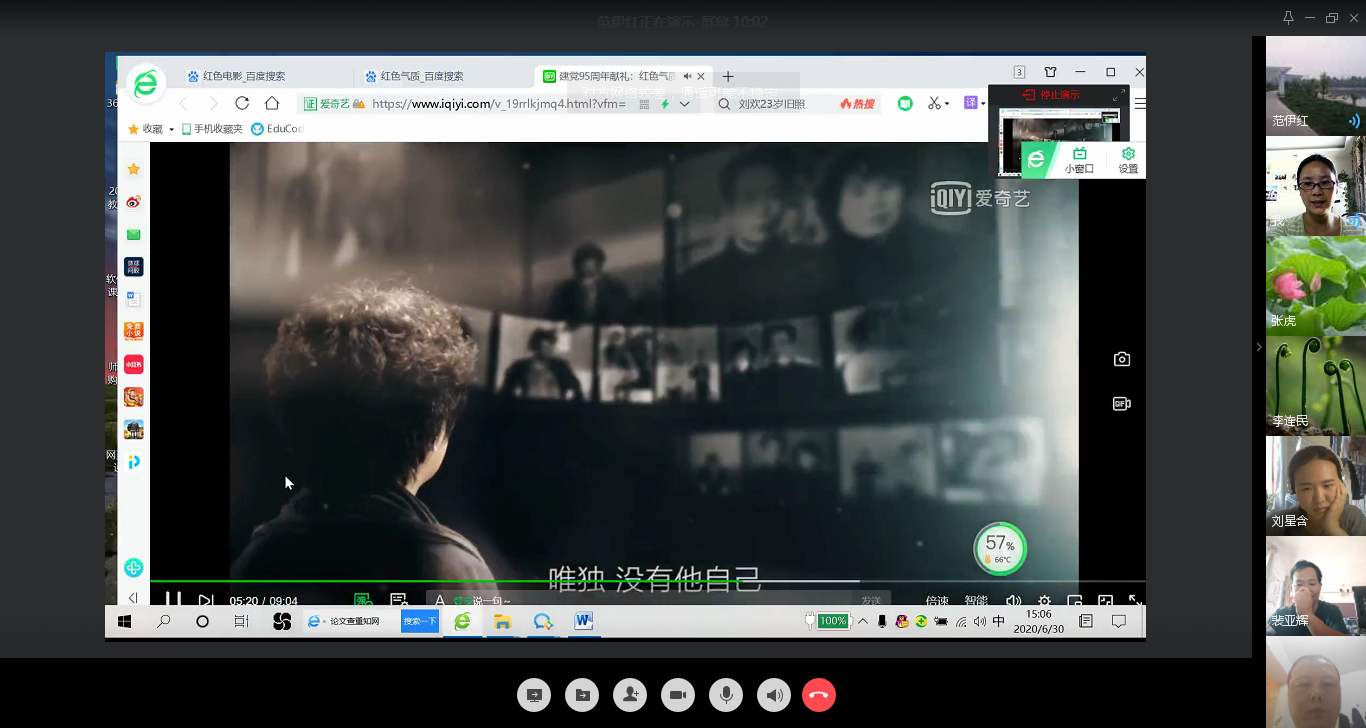The width and height of the screenshot is (1366, 728).
Task: Pause the iQiyi video
Action: tap(173, 599)
